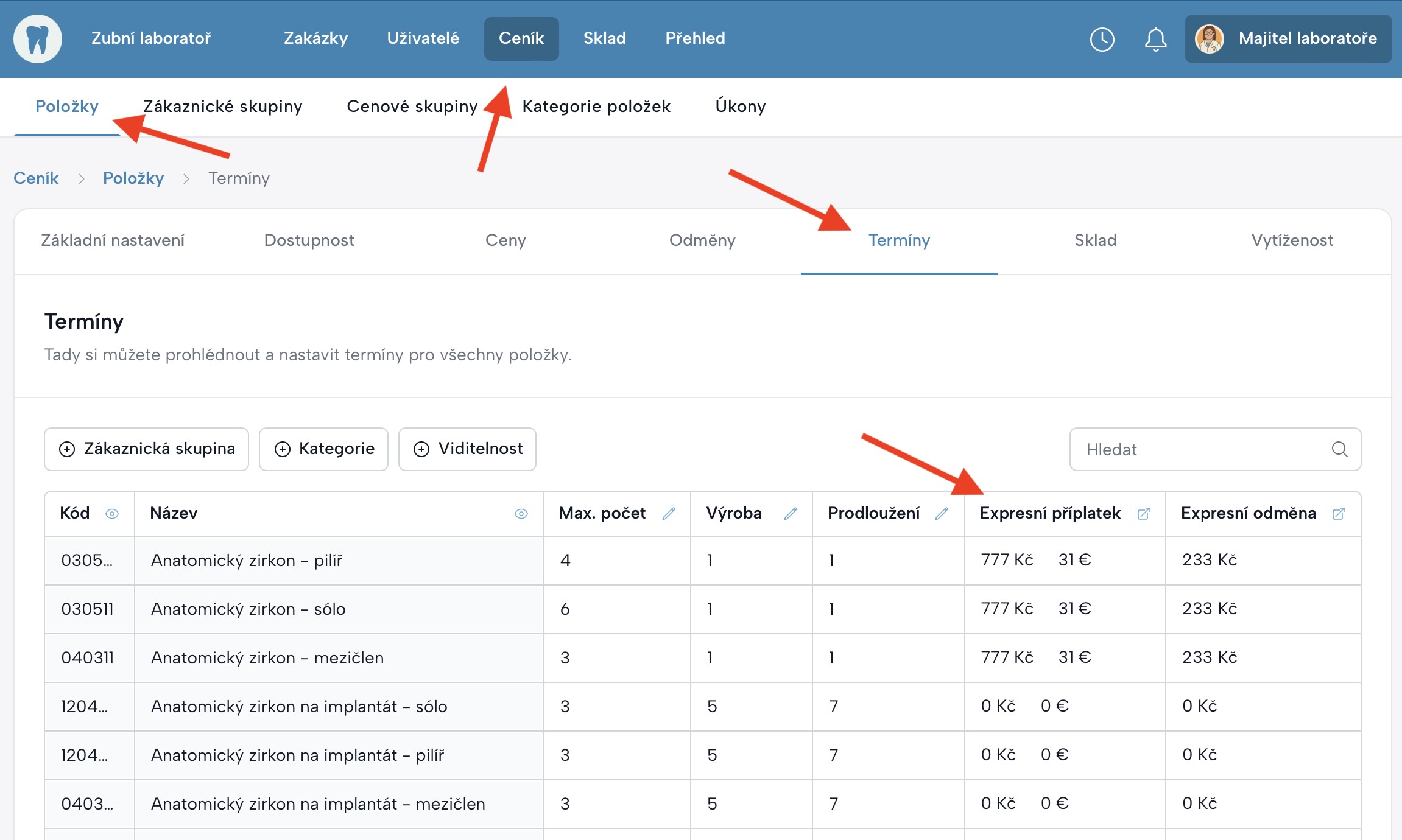Click the search magnifier icon
The width and height of the screenshot is (1402, 840).
click(1339, 449)
